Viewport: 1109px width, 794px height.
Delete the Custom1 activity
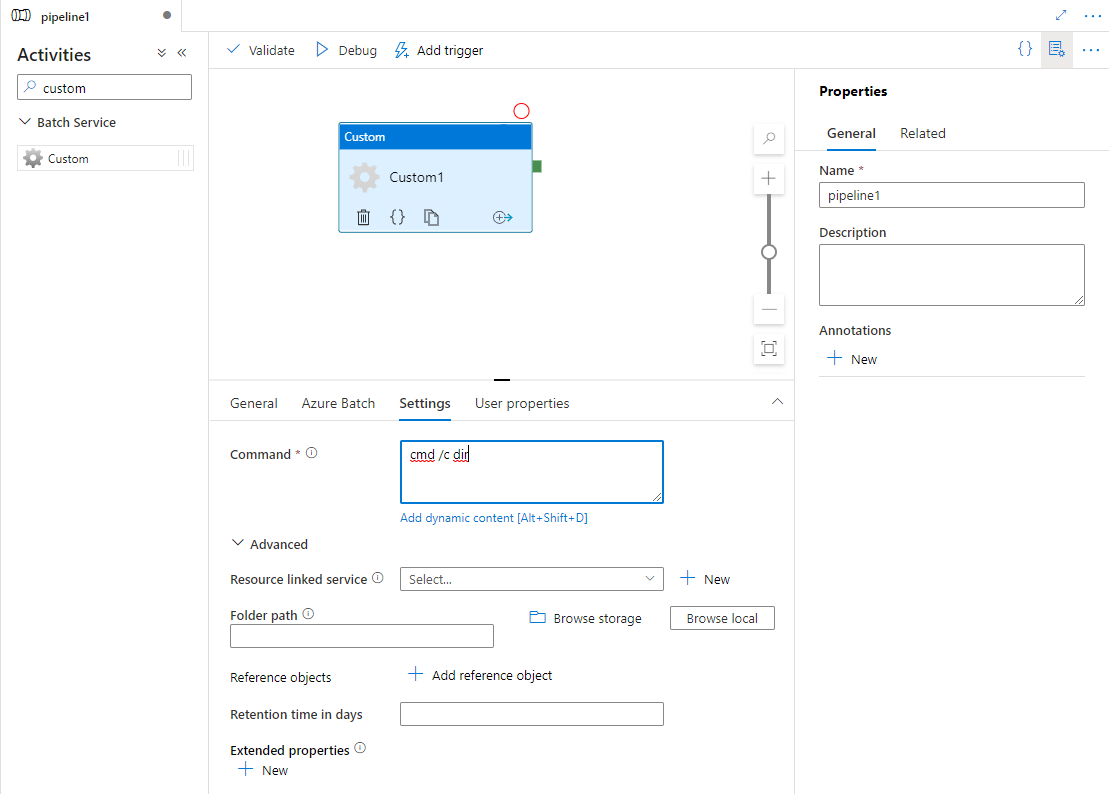[363, 217]
